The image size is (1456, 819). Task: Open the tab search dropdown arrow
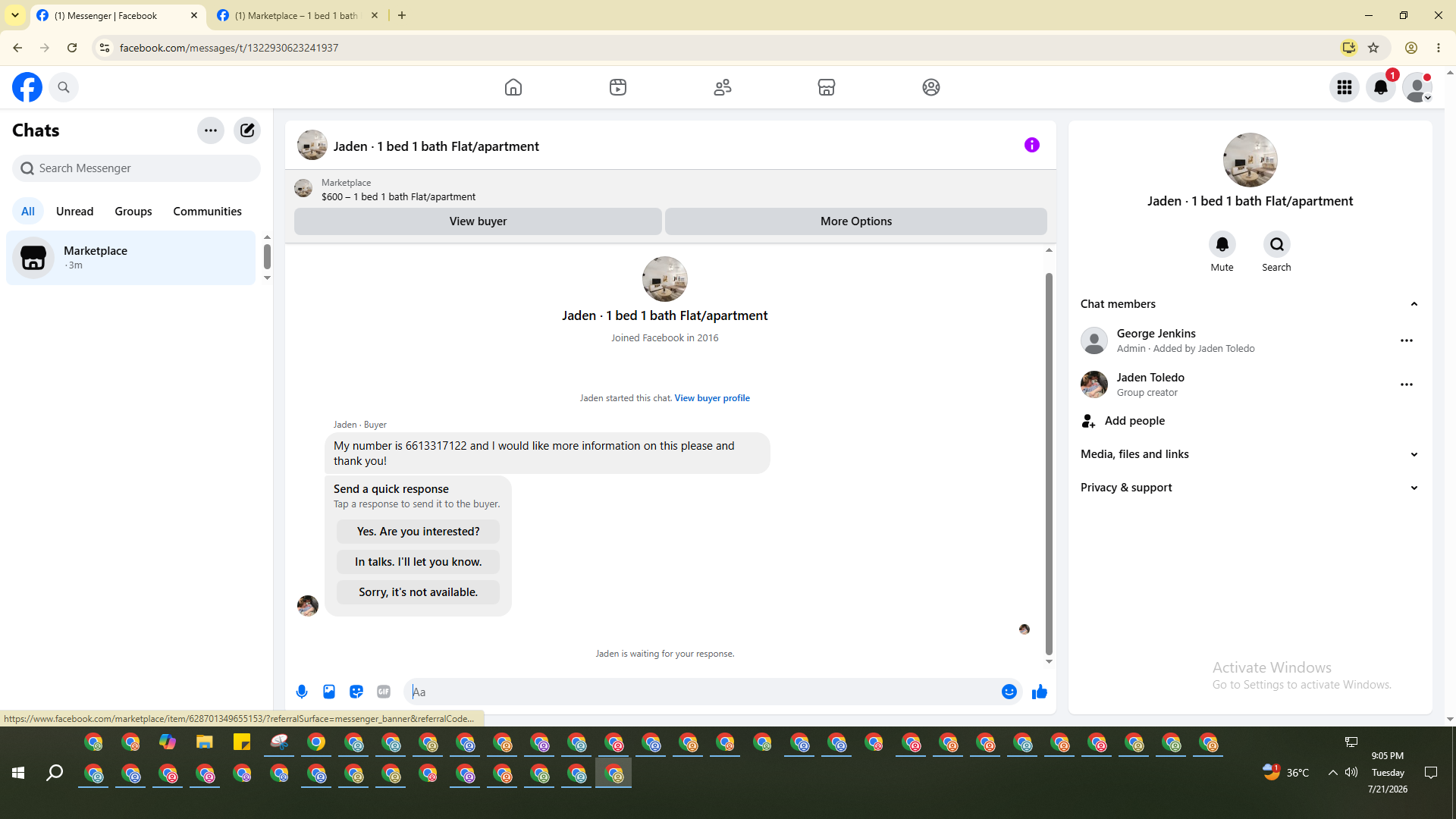15,15
